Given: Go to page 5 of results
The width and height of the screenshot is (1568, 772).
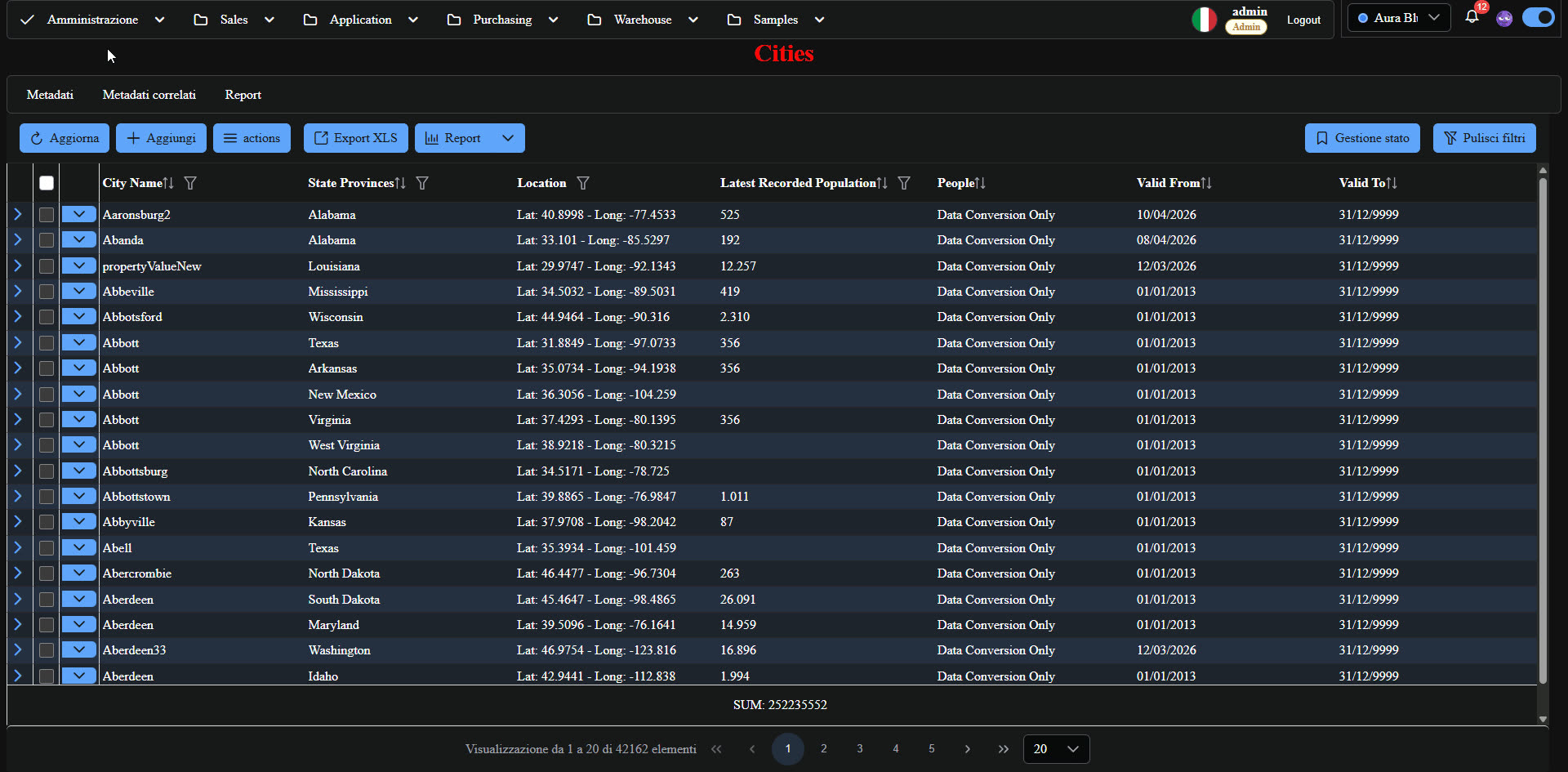Looking at the screenshot, I should coord(932,749).
